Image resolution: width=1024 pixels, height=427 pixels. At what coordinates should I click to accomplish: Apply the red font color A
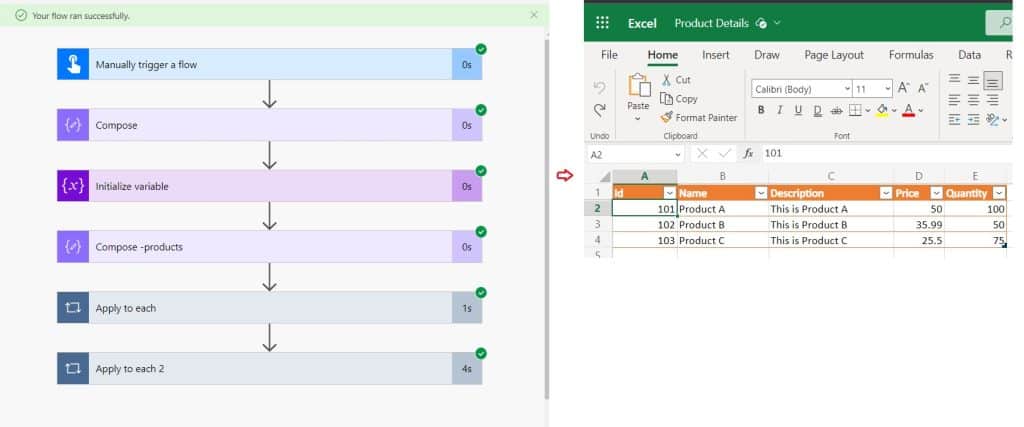[908, 110]
